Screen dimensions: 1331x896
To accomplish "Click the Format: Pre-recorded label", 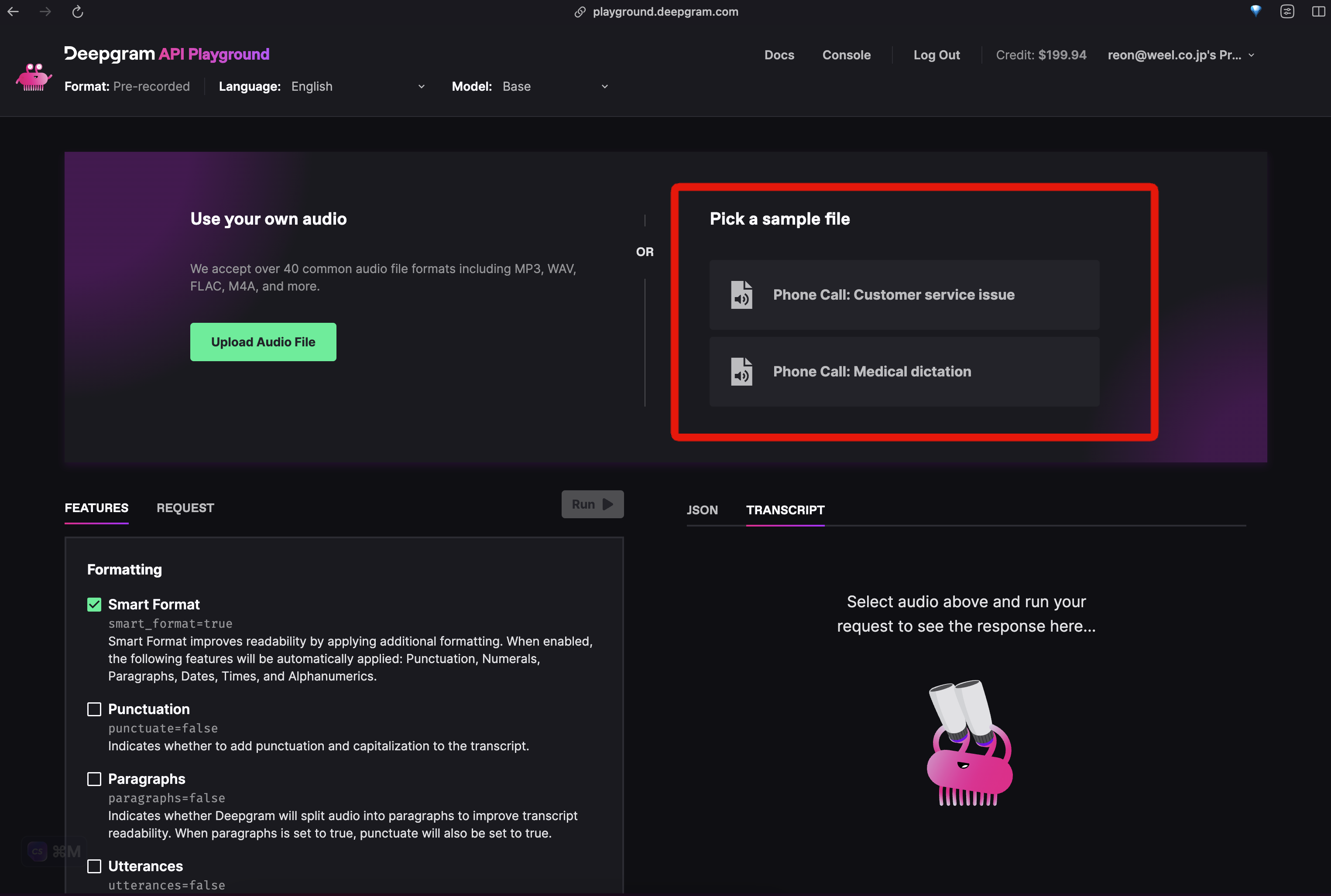I will click(127, 86).
